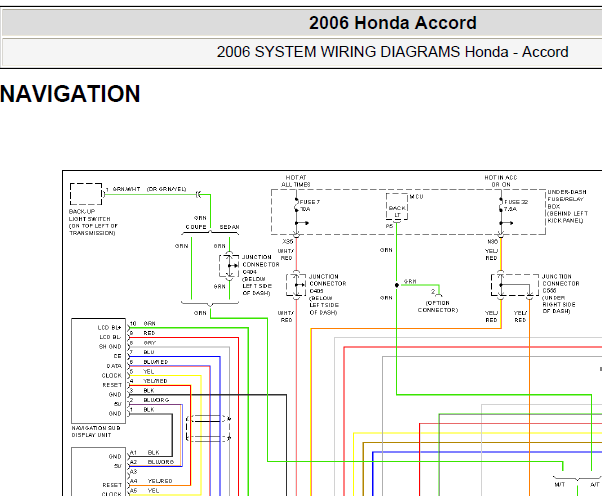The image size is (602, 496).
Task: Click the "2006 SYSTEM WIRING DIAGRAMS Honda - Accord" subtitle
Action: 392,52
